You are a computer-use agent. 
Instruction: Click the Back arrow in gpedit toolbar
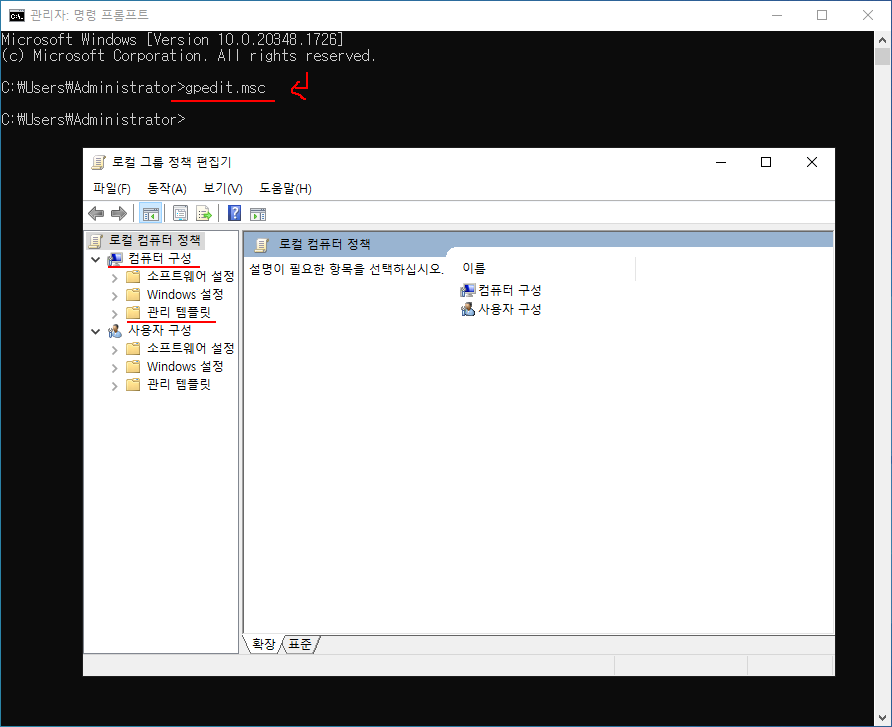tap(96, 214)
